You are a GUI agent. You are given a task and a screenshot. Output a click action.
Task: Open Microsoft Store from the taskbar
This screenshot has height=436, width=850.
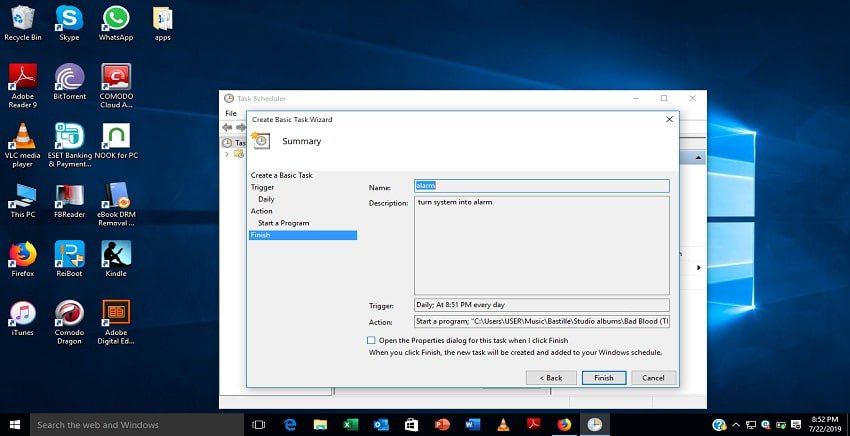pos(411,425)
